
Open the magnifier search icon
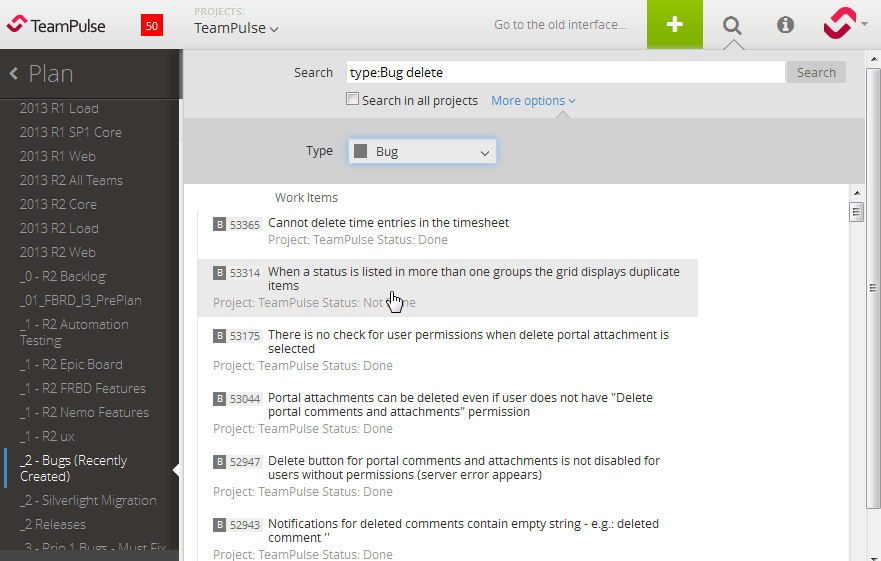pos(732,25)
